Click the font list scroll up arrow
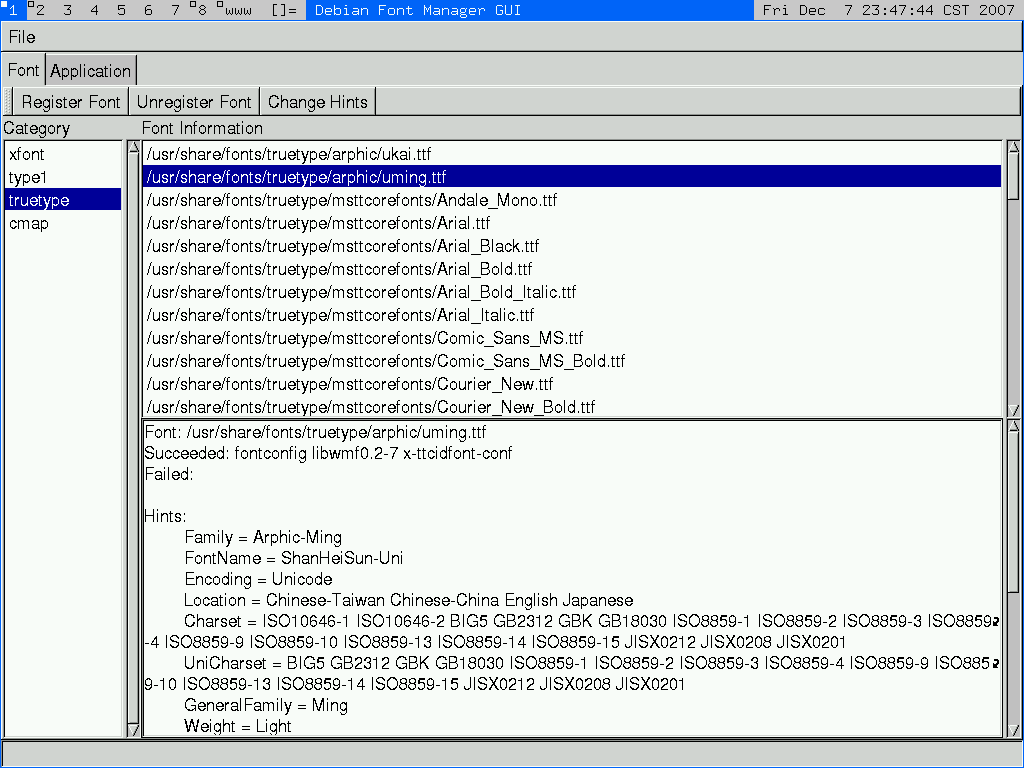 1014,147
